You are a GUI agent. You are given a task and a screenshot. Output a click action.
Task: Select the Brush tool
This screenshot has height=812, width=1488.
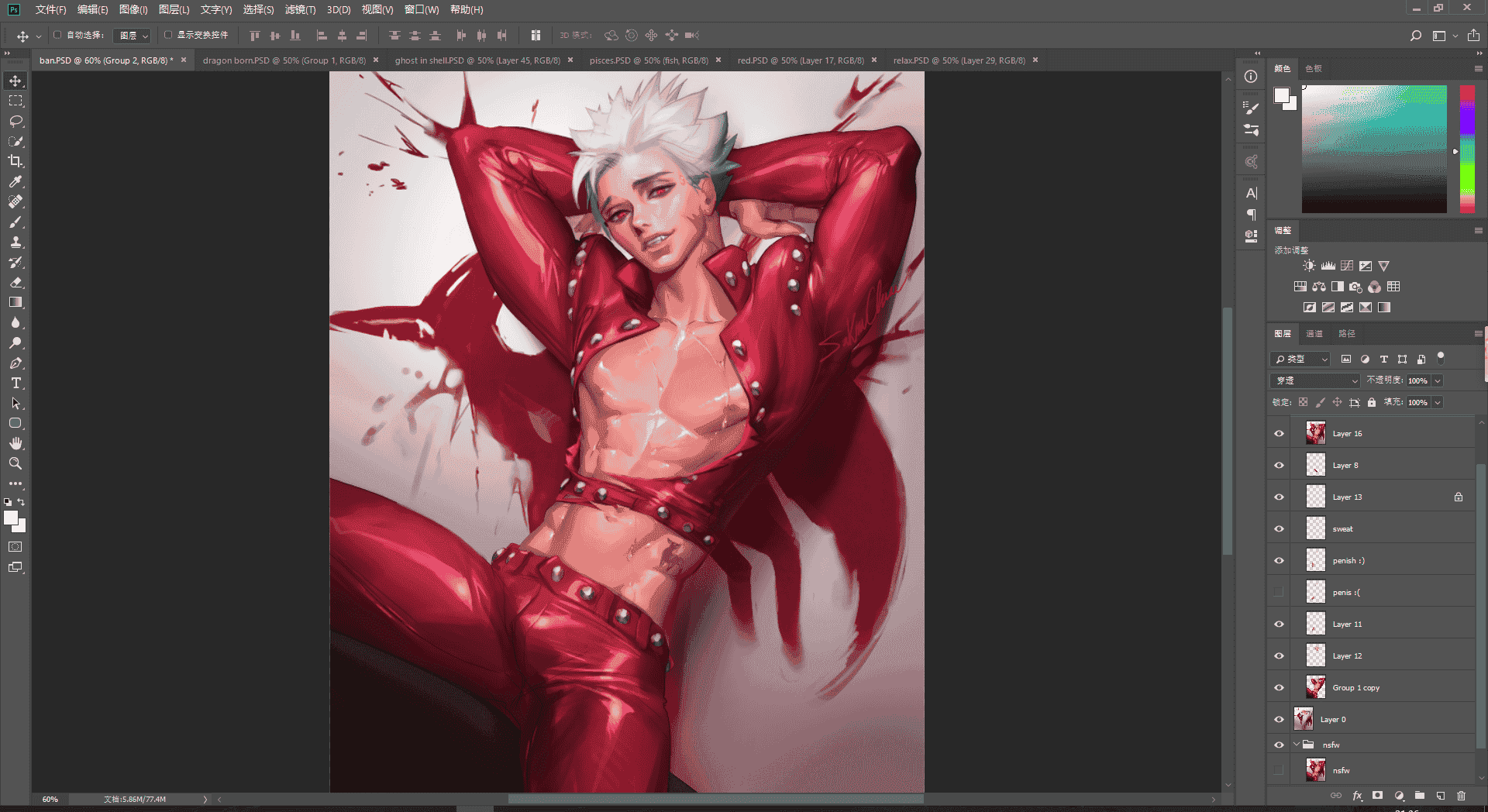[x=15, y=222]
